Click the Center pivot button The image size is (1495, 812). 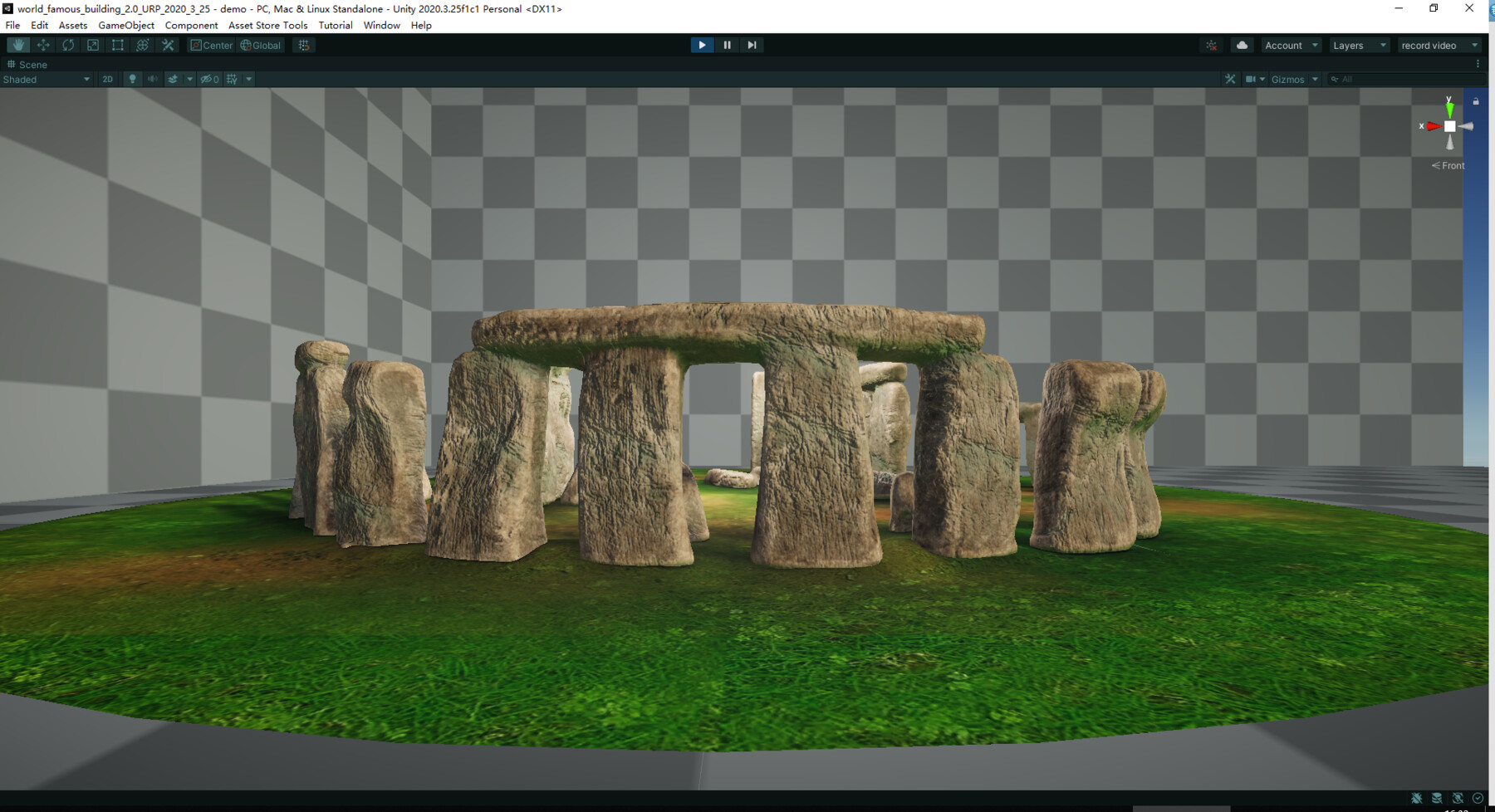click(213, 45)
